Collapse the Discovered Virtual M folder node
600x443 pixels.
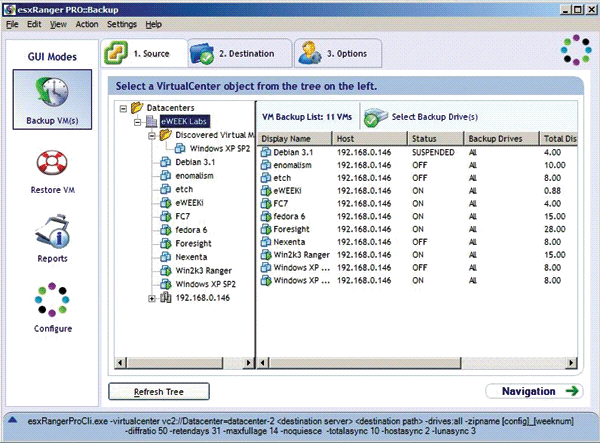152,136
